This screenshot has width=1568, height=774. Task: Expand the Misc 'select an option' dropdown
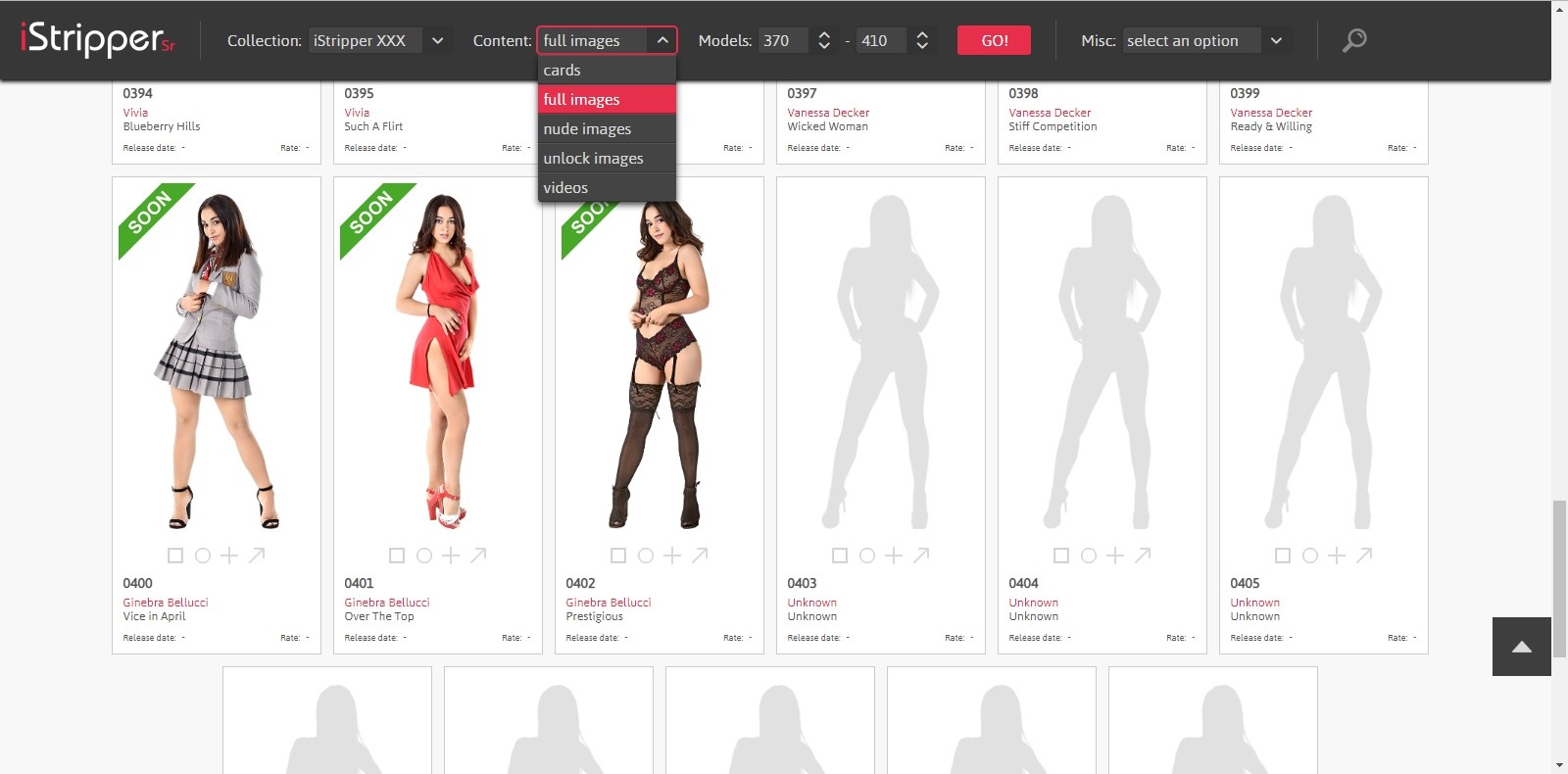pyautogui.click(x=1203, y=40)
